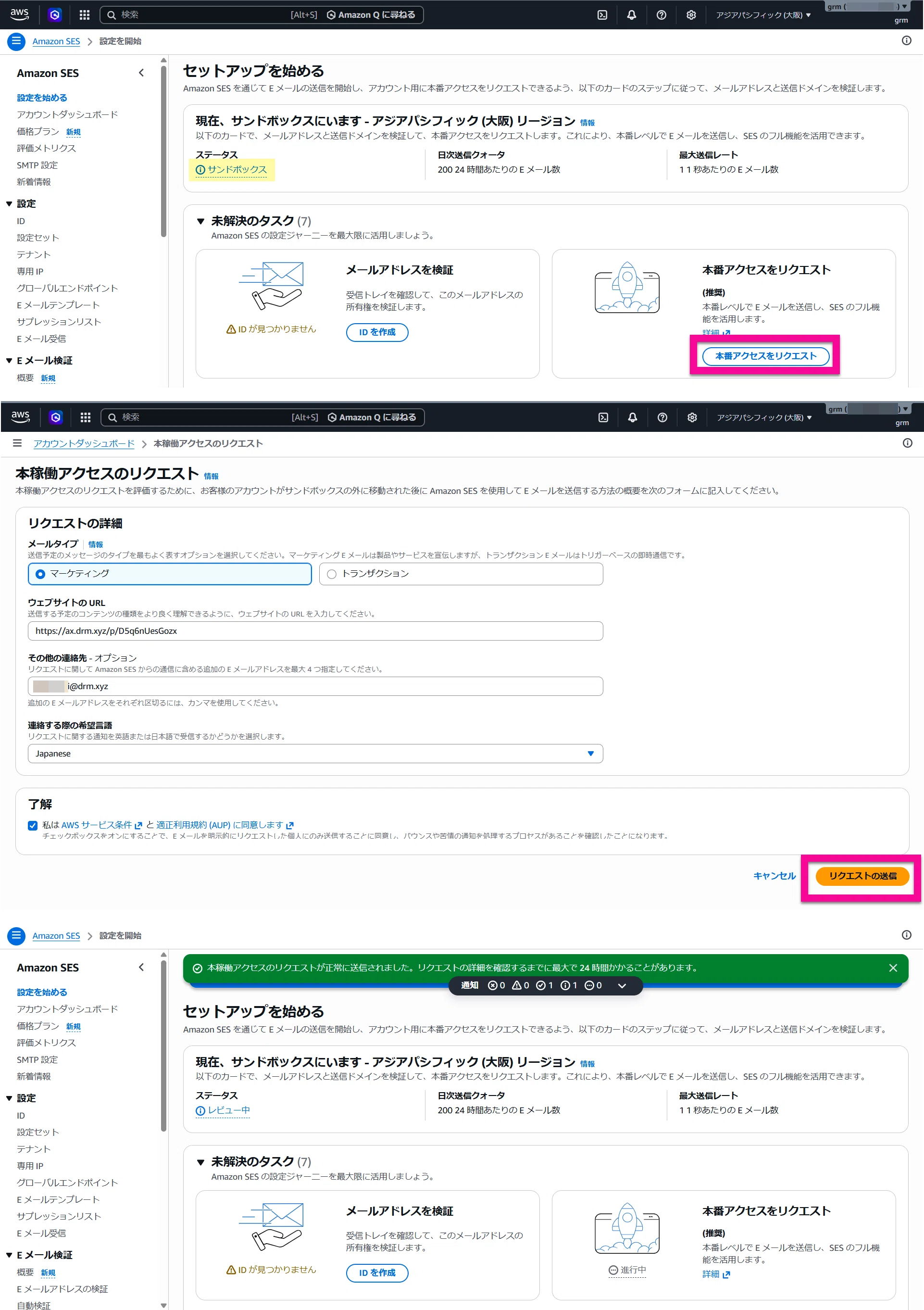Click the orange リクエストの送信 button
924x1310 pixels.
[x=862, y=876]
